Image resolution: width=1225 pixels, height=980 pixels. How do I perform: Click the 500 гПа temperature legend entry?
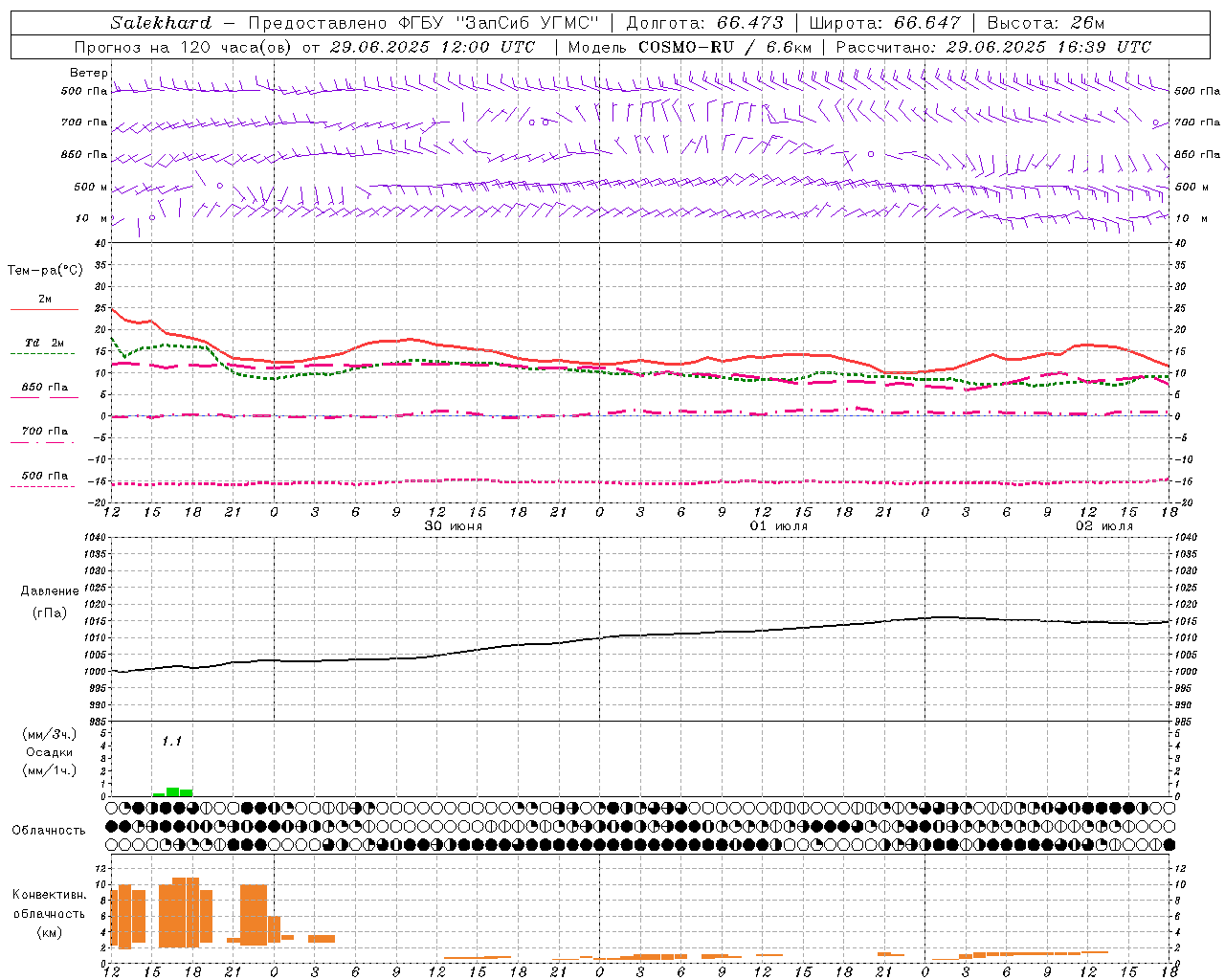(x=45, y=476)
